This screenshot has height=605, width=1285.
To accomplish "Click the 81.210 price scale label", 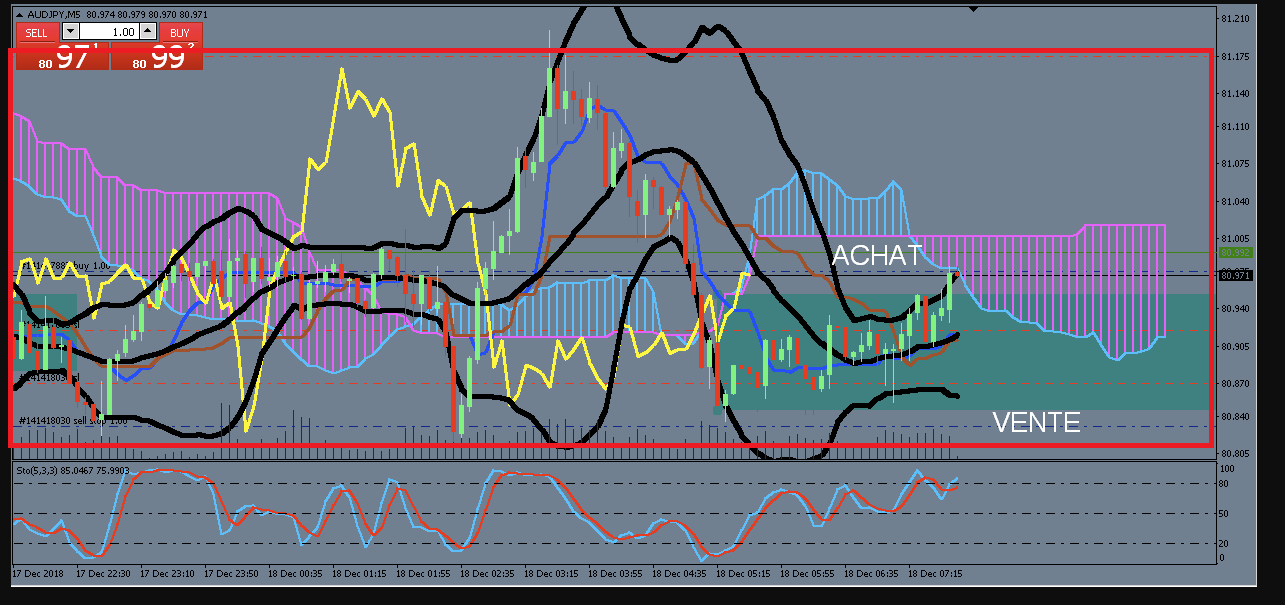I will (x=1233, y=19).
